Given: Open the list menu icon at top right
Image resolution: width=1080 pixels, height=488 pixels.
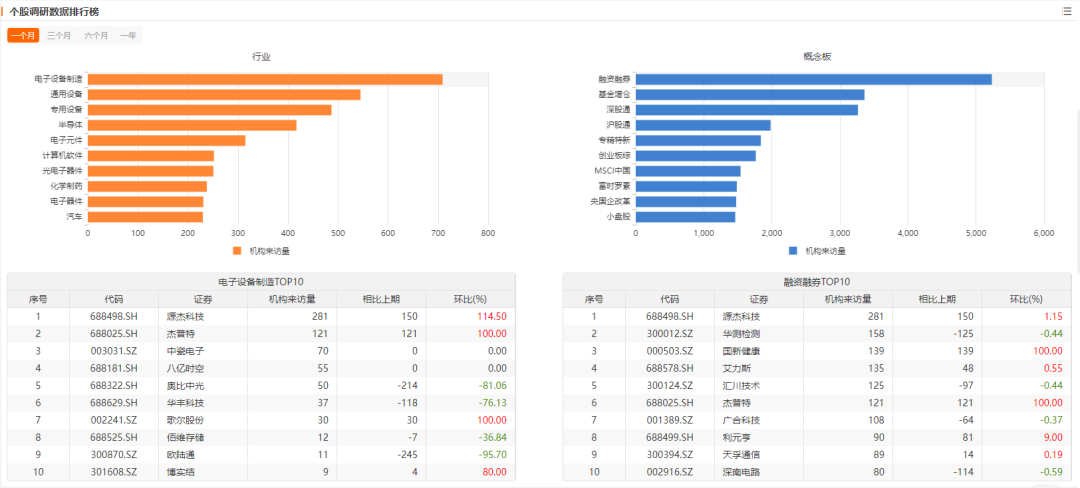Looking at the screenshot, I should pyautogui.click(x=1067, y=11).
